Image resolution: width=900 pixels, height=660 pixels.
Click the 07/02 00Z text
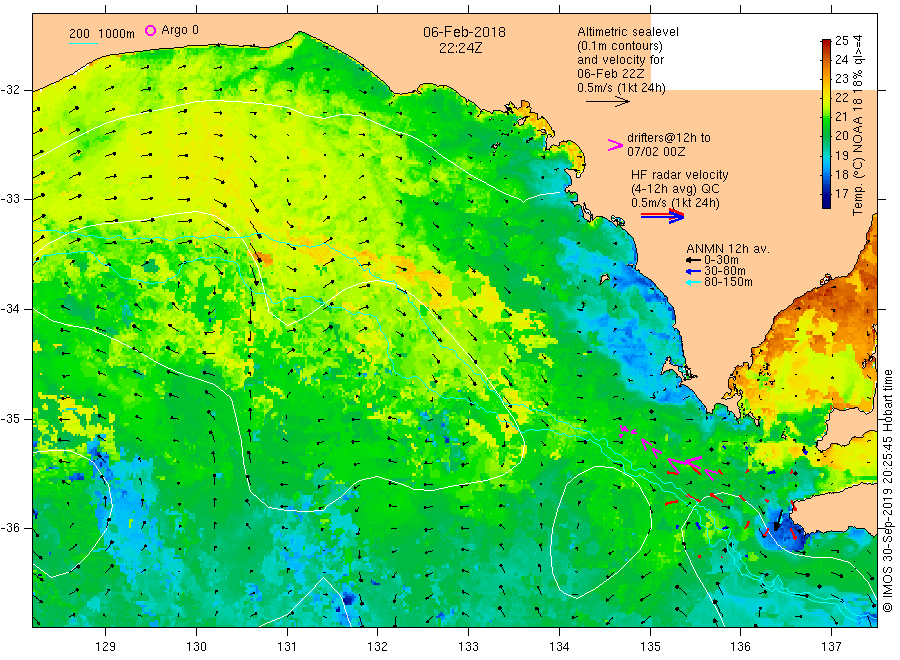656,152
